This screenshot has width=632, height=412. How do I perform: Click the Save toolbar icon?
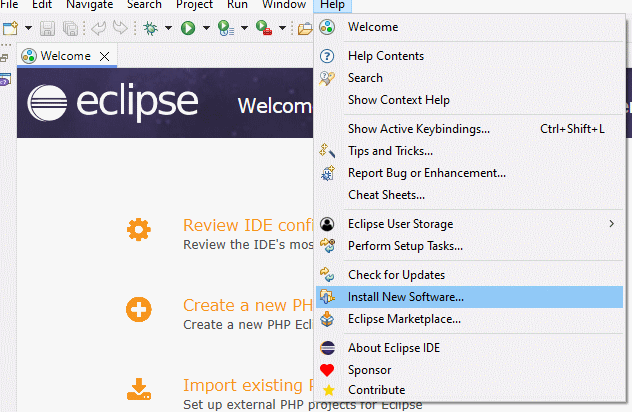coord(47,28)
